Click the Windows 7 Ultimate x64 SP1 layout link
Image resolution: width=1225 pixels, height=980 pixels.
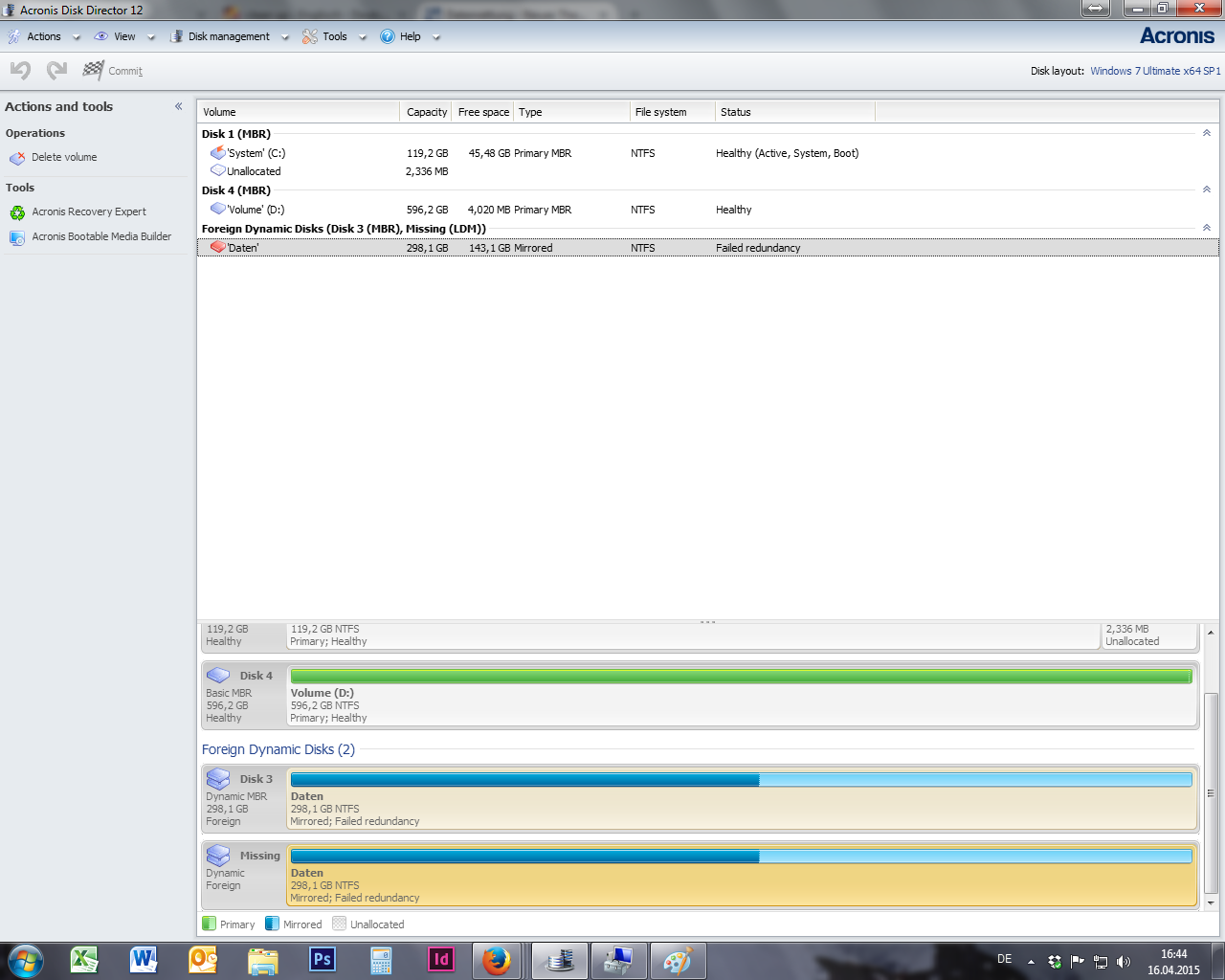[x=1155, y=71]
